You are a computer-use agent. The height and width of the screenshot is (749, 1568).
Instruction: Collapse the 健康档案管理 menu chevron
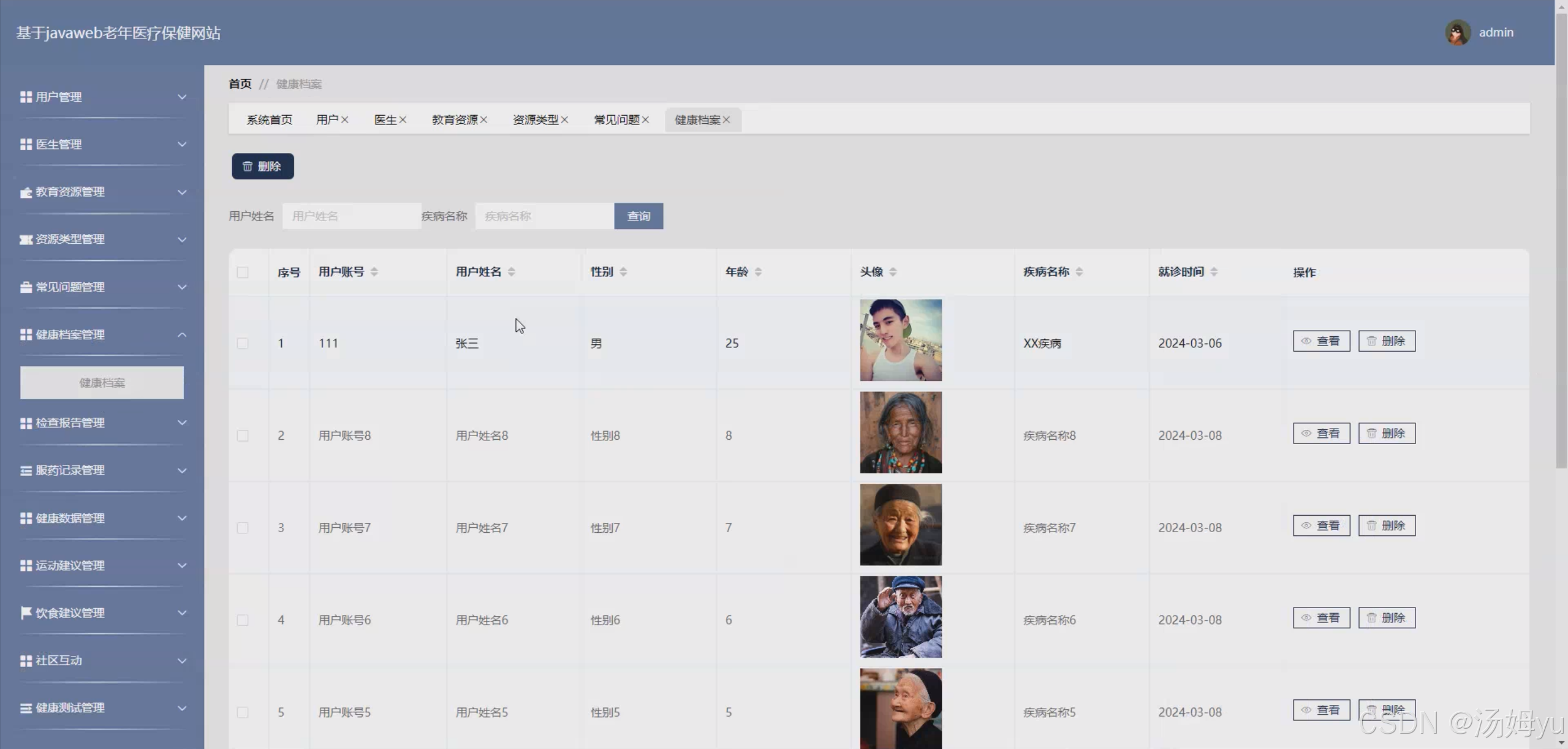[x=182, y=335]
